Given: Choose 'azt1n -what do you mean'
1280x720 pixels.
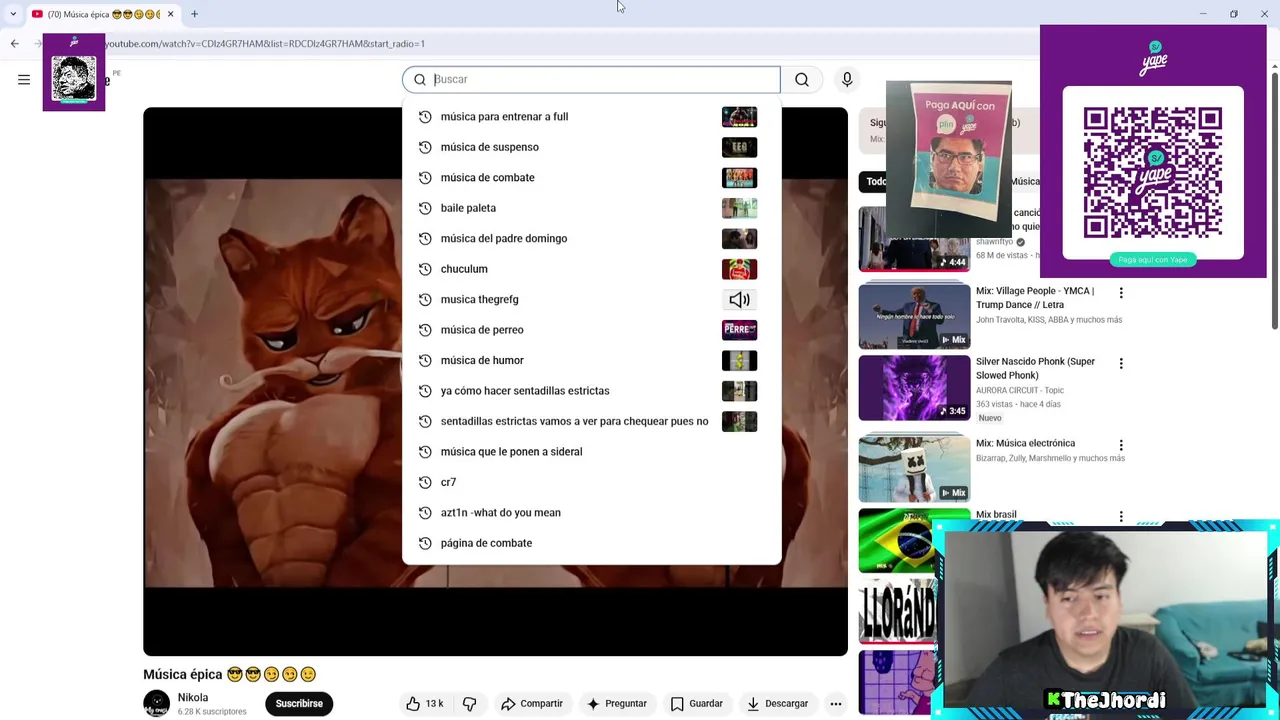Looking at the screenshot, I should click(x=591, y=513).
